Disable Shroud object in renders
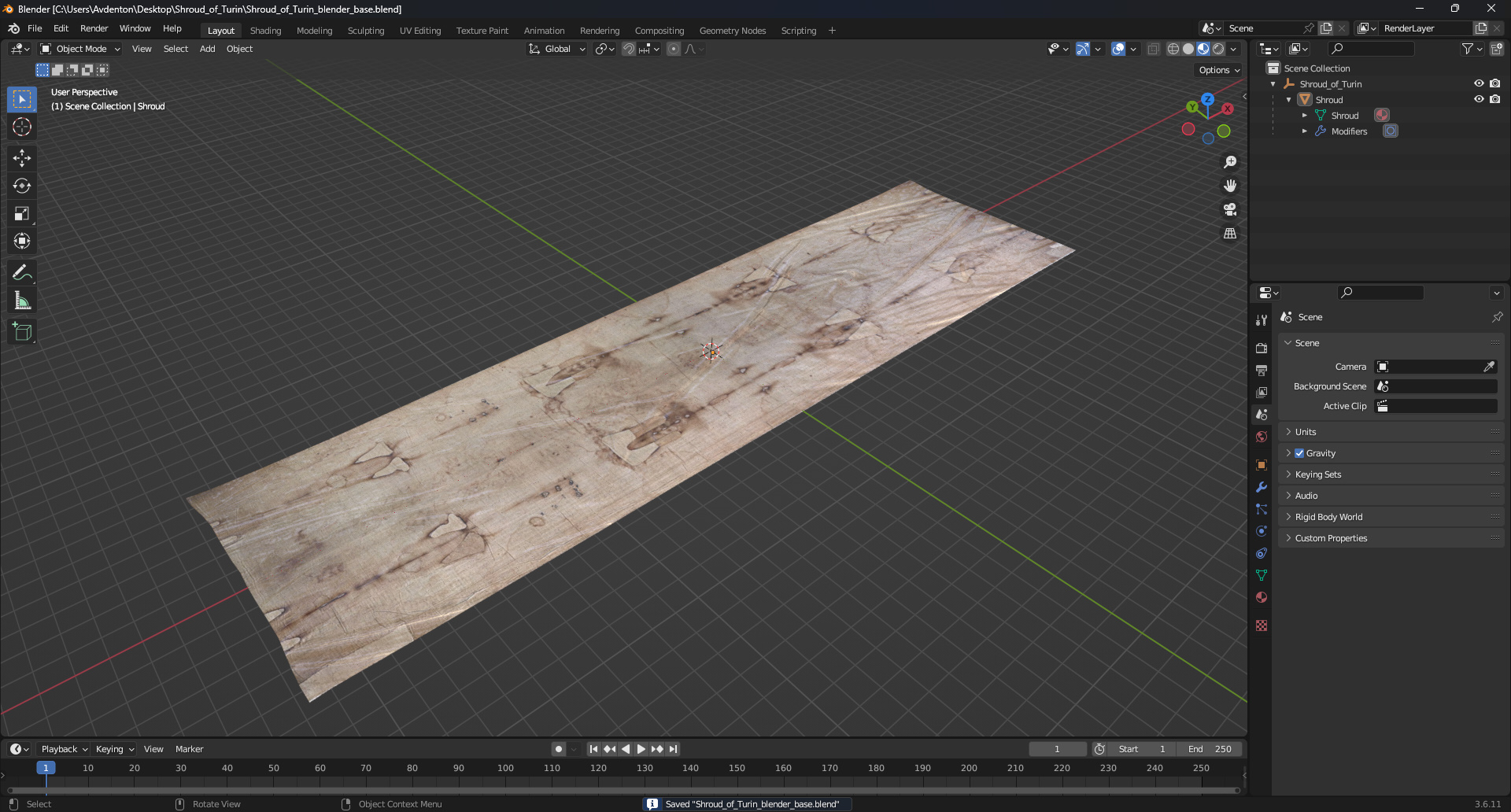The height and width of the screenshot is (812, 1511). click(x=1495, y=99)
